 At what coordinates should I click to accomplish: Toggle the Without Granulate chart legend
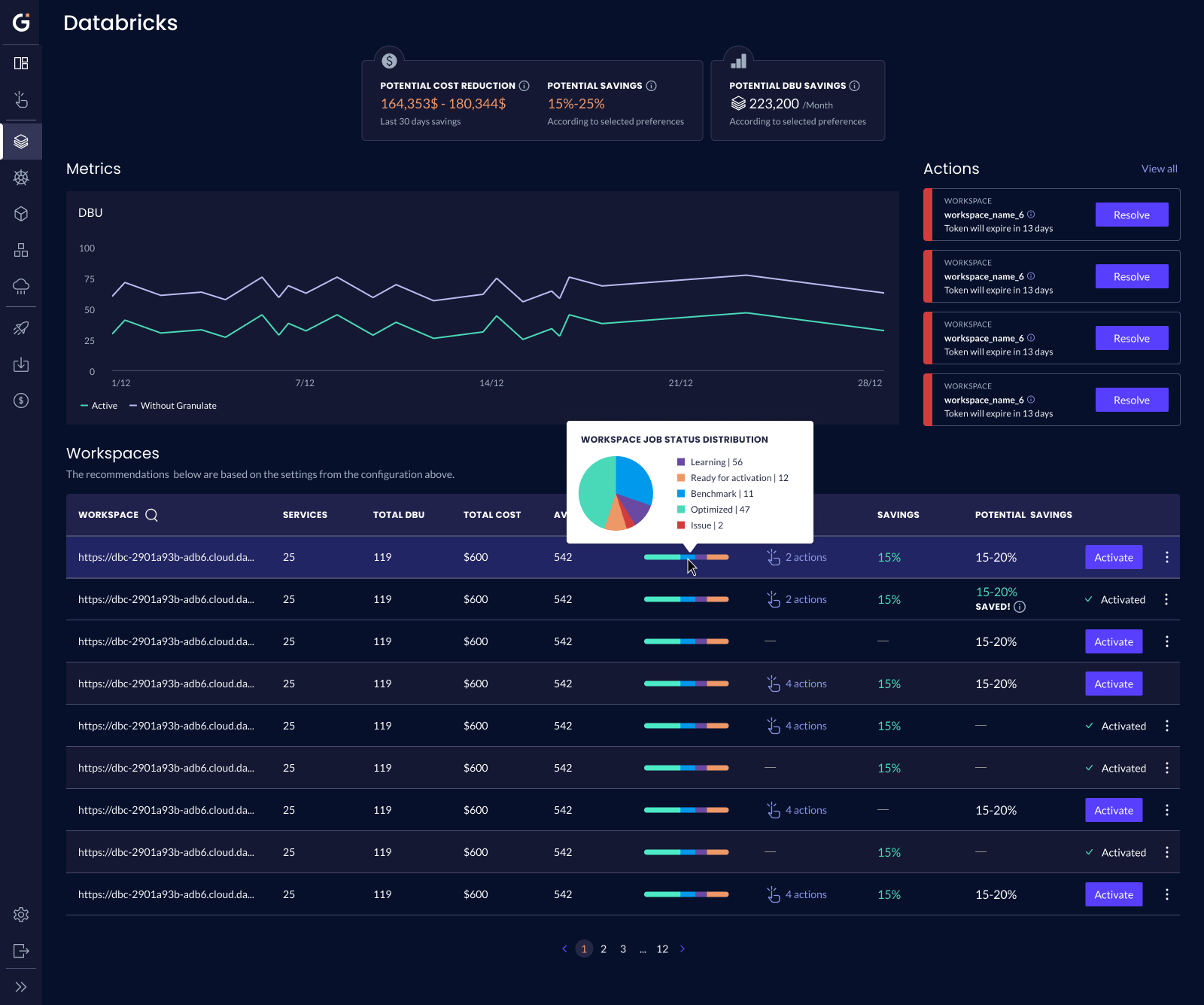point(172,405)
